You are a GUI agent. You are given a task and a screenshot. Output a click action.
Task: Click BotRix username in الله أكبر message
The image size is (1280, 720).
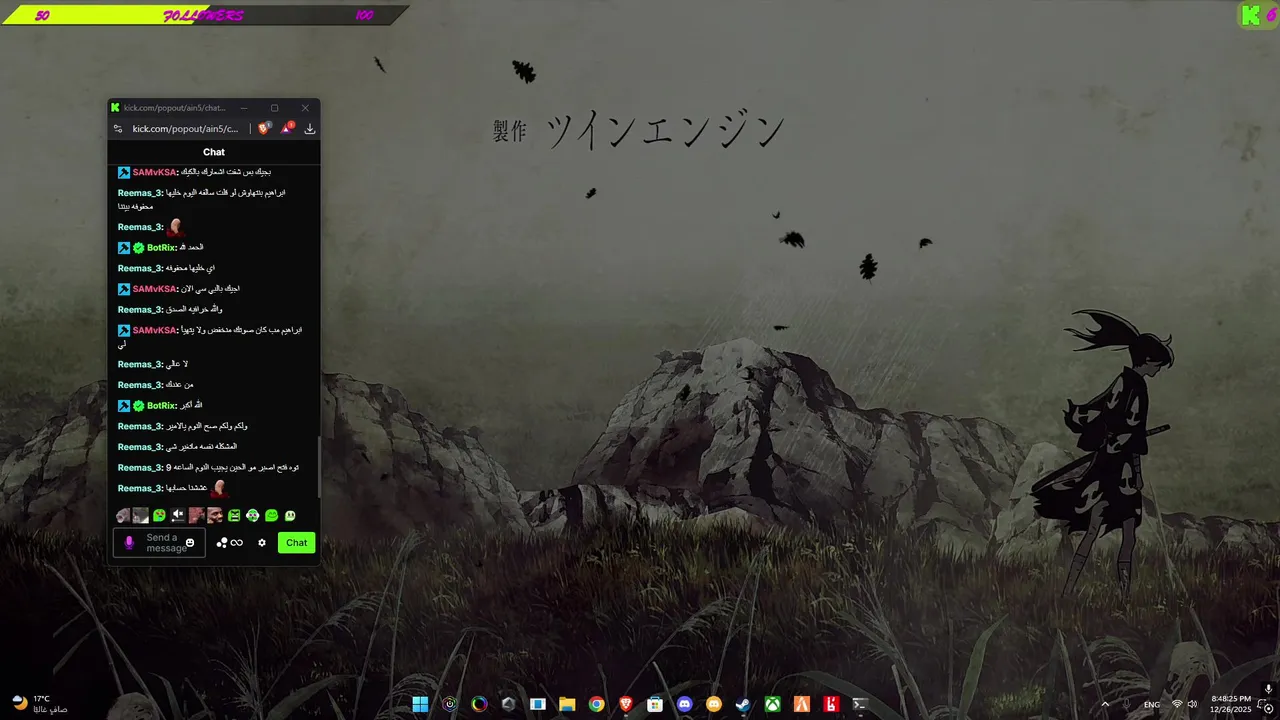pyautogui.click(x=161, y=405)
